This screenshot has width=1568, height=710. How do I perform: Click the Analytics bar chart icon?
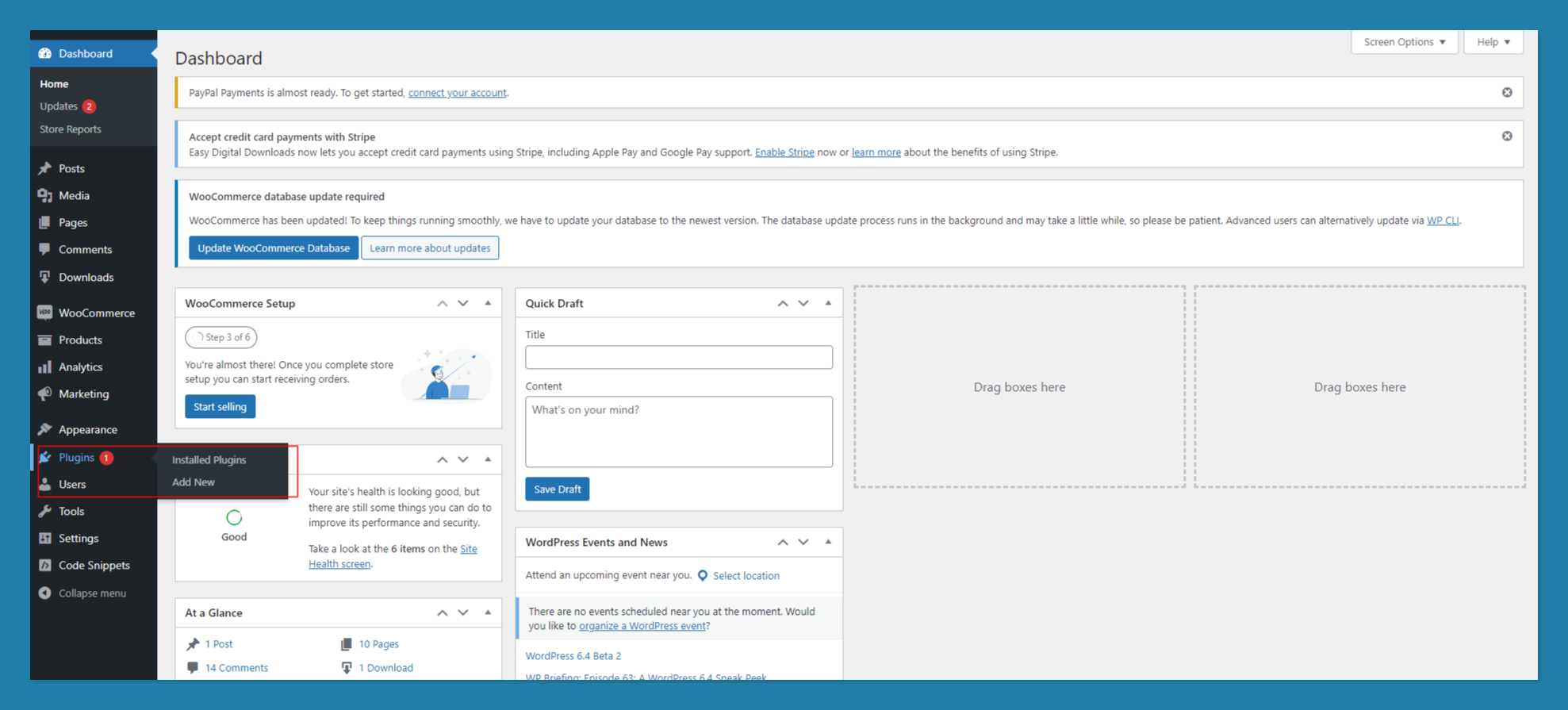click(x=45, y=367)
